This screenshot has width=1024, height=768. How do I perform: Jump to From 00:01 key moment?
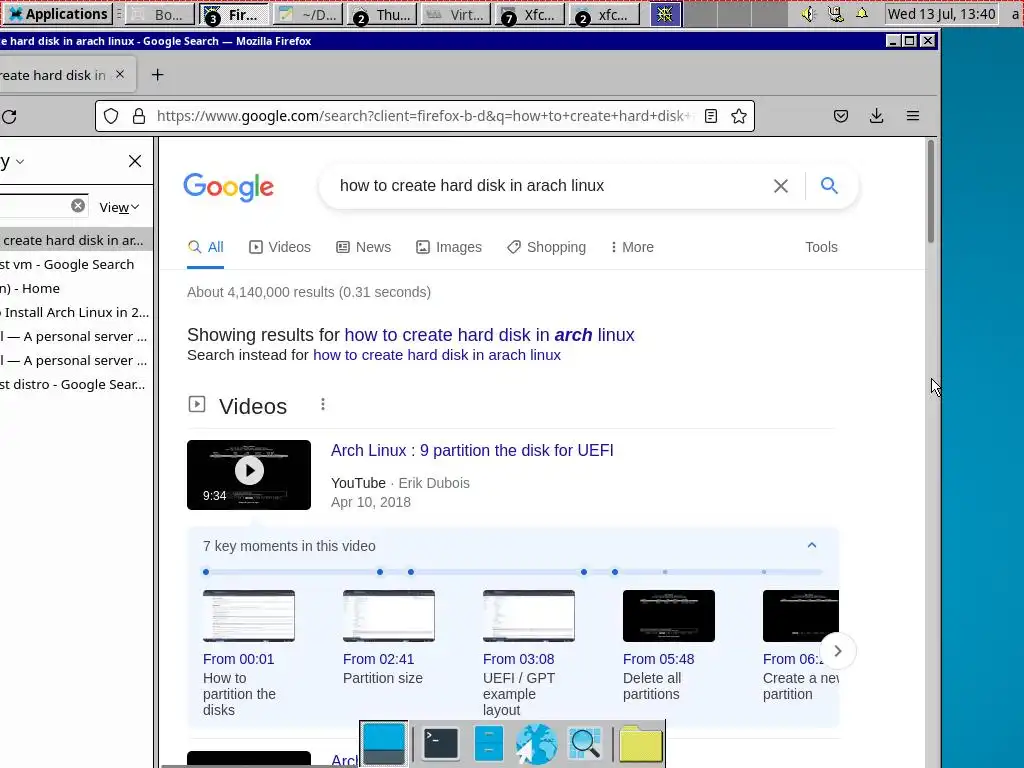coord(238,659)
